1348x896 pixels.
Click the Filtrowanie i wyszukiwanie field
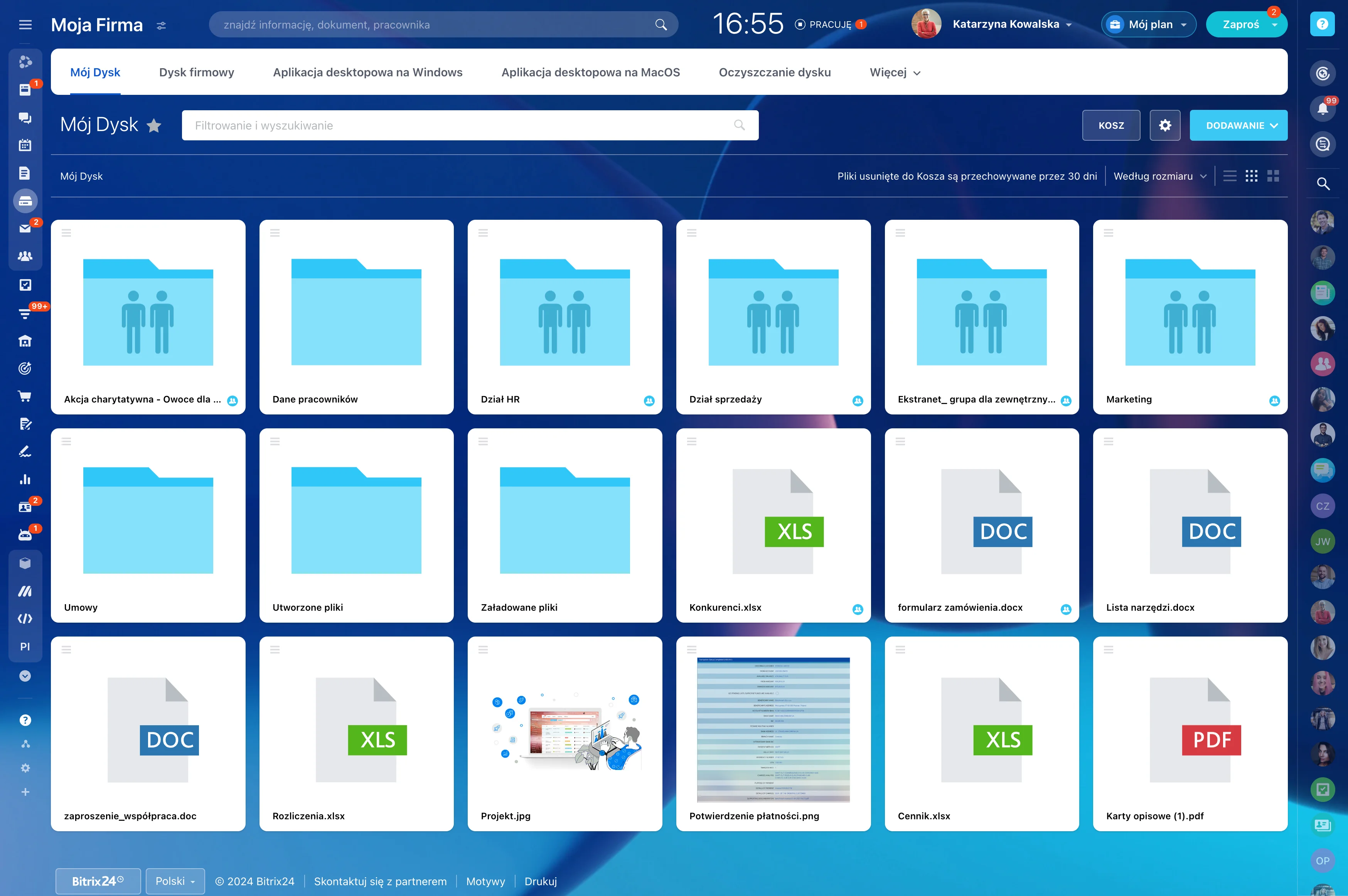[457, 125]
